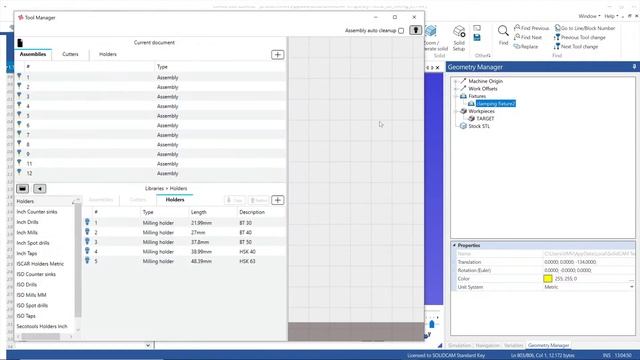This screenshot has width=640, height=360.
Task: Select Stock STL tree item
Action: (x=479, y=126)
